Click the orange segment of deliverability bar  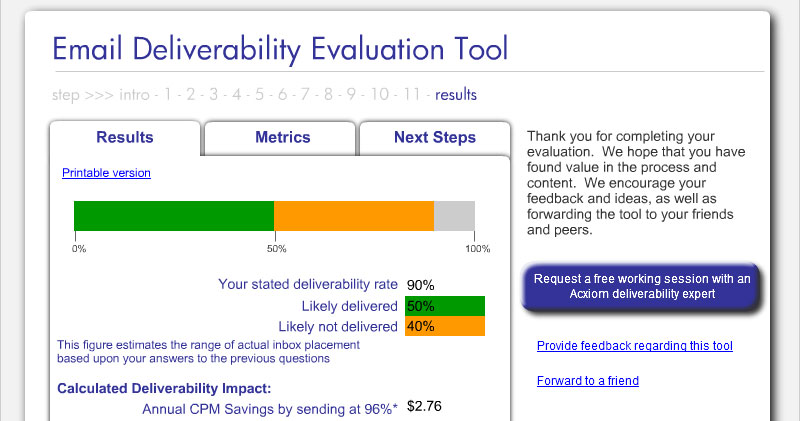(354, 216)
